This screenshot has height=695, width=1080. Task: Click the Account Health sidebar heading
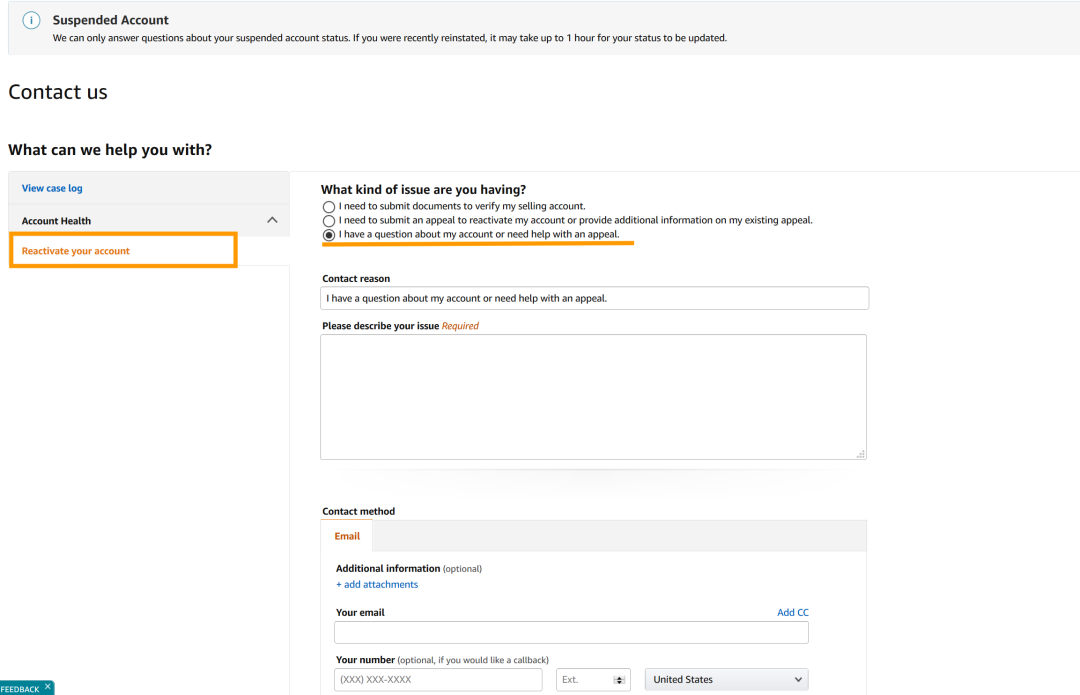coord(57,221)
